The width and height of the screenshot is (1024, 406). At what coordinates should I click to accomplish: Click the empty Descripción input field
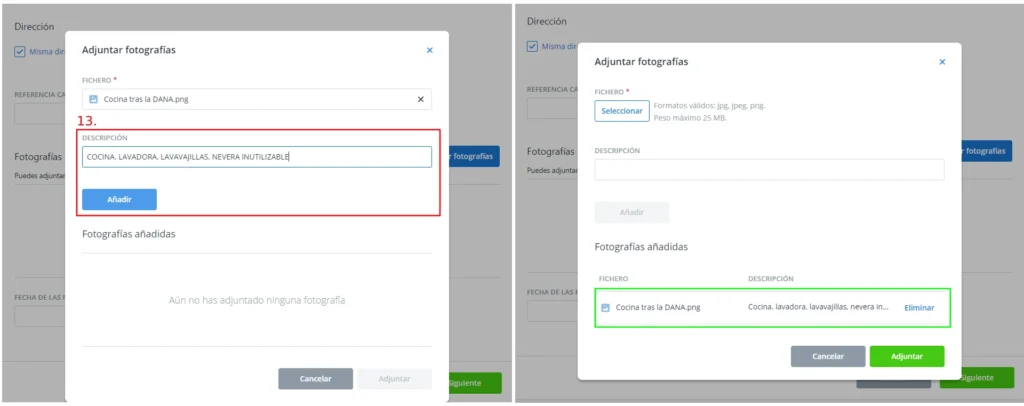pyautogui.click(x=769, y=170)
